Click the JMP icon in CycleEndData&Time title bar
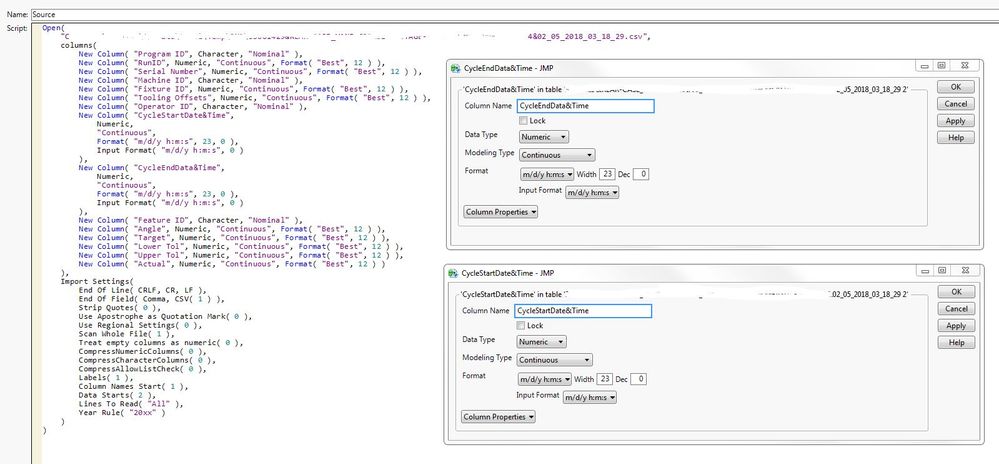Image resolution: width=999 pixels, height=464 pixels. click(454, 68)
